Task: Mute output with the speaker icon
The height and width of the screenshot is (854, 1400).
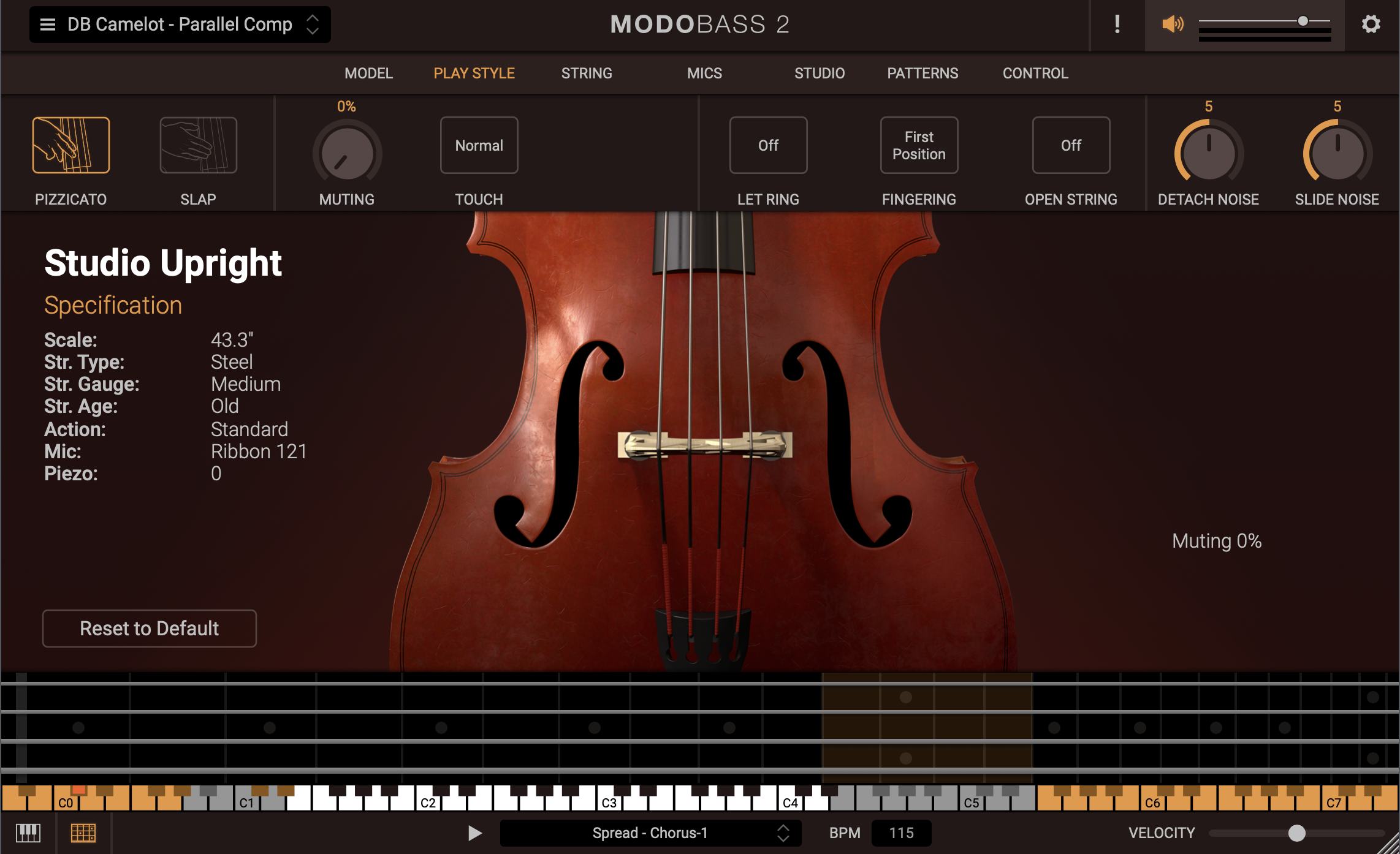Action: (1171, 25)
